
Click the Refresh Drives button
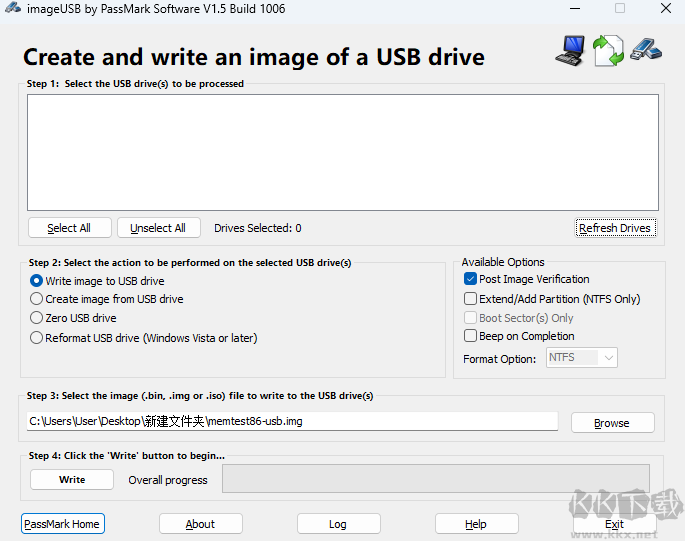click(x=615, y=228)
